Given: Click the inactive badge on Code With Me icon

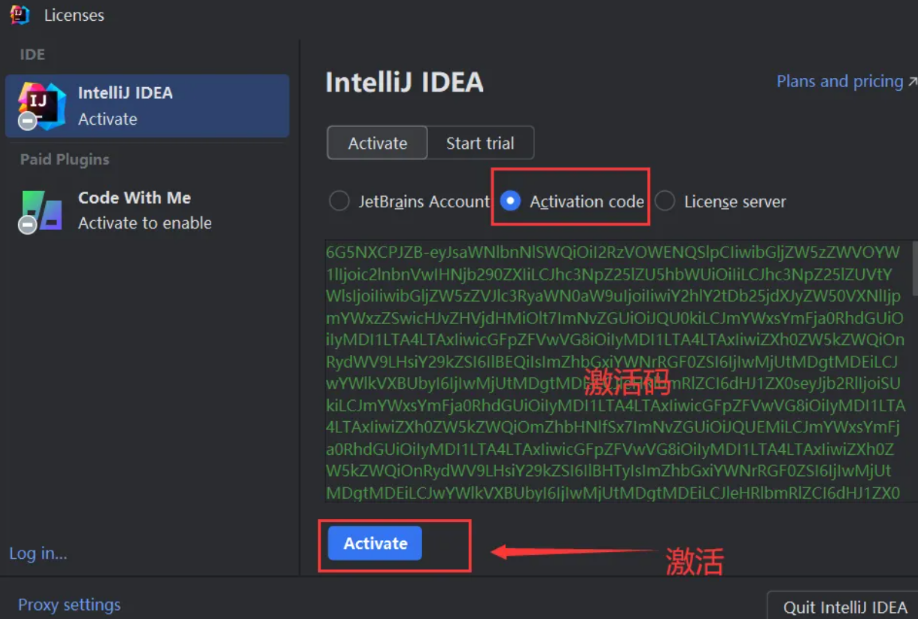Looking at the screenshot, I should coord(27,224).
